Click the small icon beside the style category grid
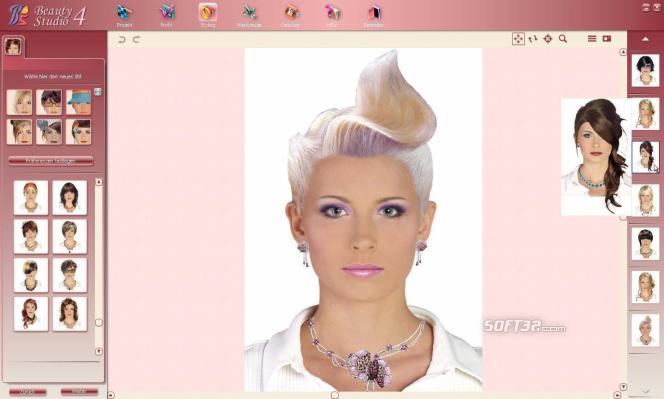Screen dimensions: 664x399 click(x=97, y=91)
